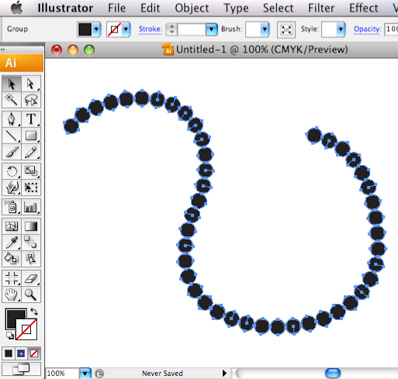Choose the Live Paint Bucket tool
This screenshot has width=398, height=379.
coord(12,259)
